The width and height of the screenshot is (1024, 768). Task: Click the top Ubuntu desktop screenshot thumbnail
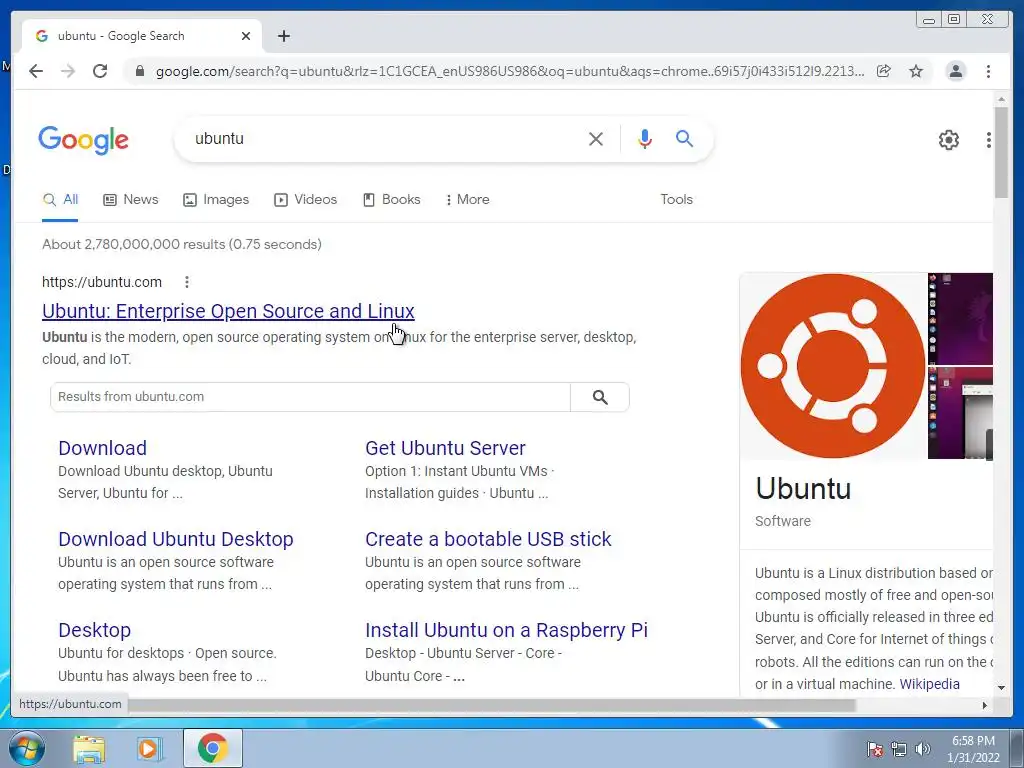point(960,319)
